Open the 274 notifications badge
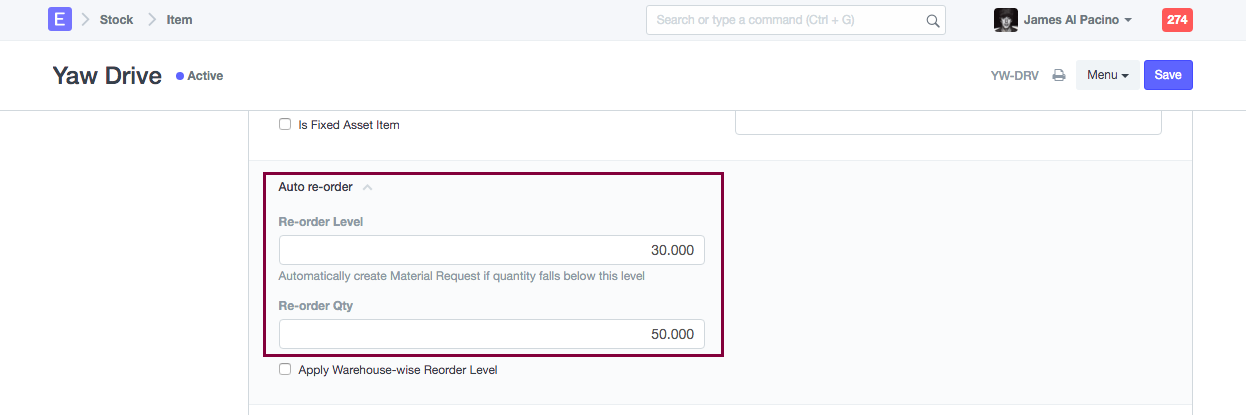Viewport: 1246px width, 415px height. (1177, 19)
